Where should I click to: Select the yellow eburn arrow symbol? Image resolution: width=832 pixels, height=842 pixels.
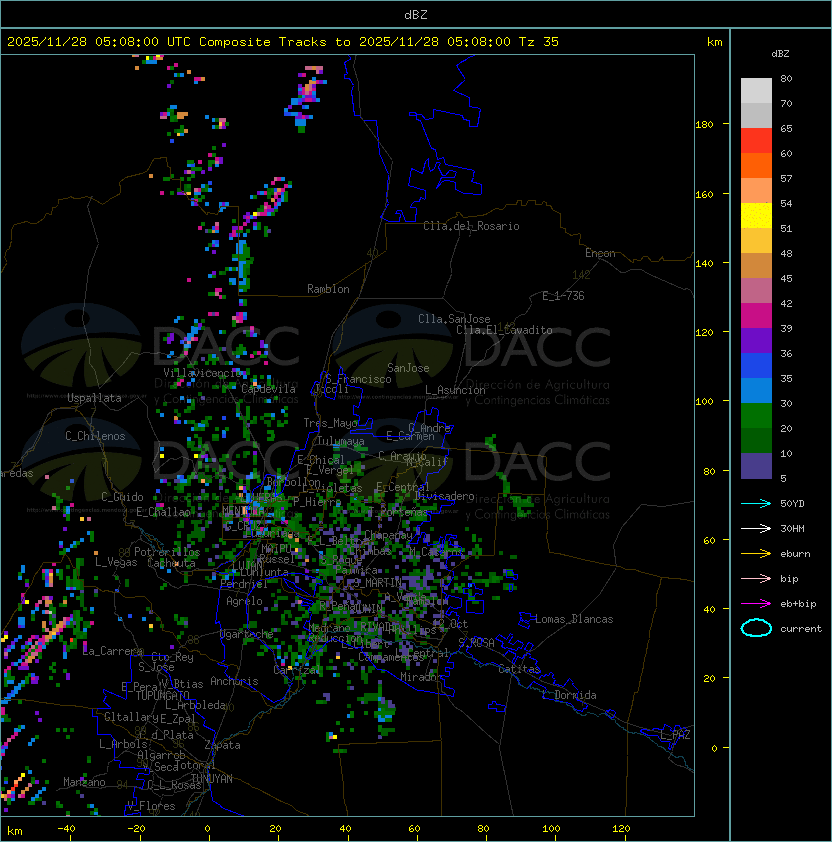(756, 553)
